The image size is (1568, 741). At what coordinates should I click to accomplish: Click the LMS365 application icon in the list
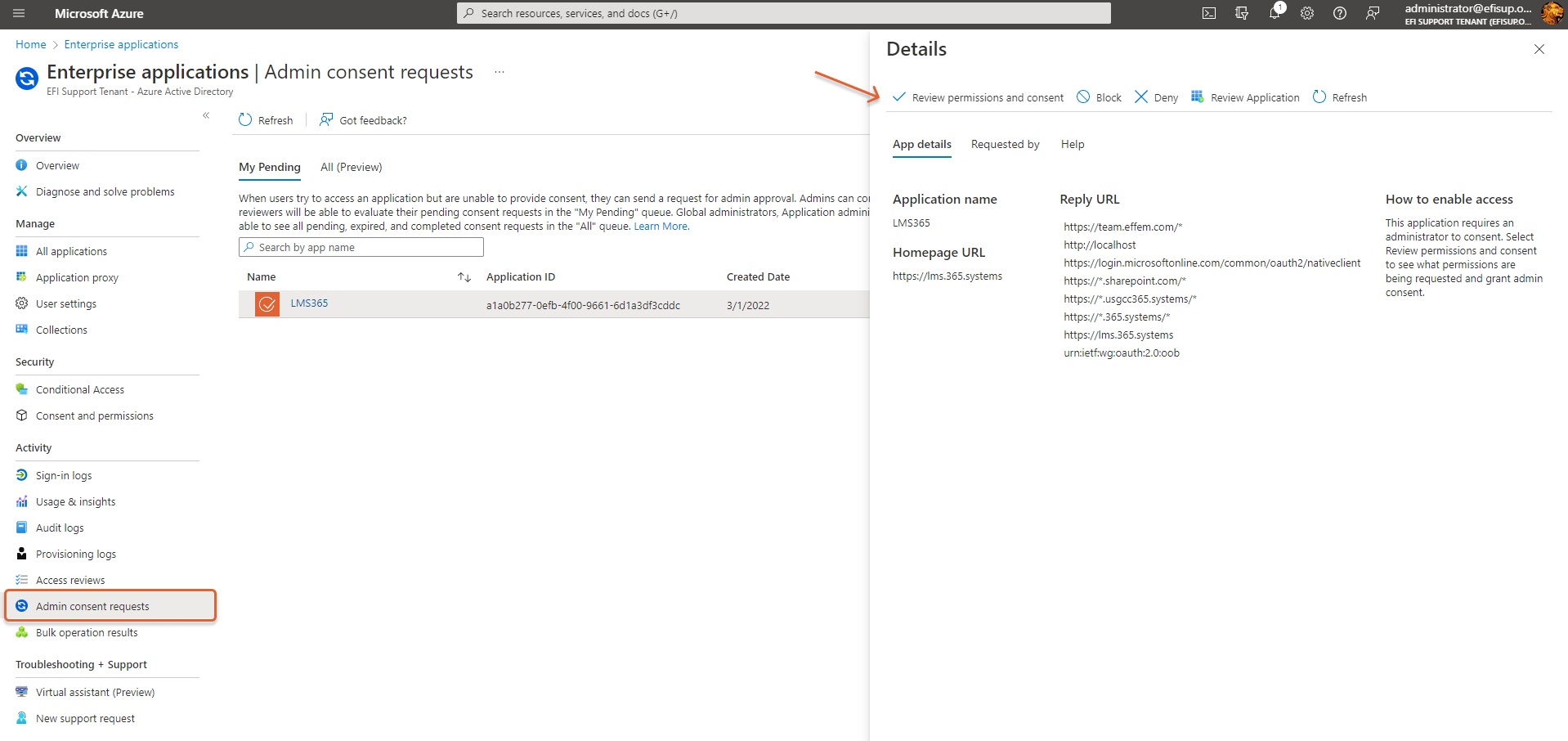click(x=267, y=304)
